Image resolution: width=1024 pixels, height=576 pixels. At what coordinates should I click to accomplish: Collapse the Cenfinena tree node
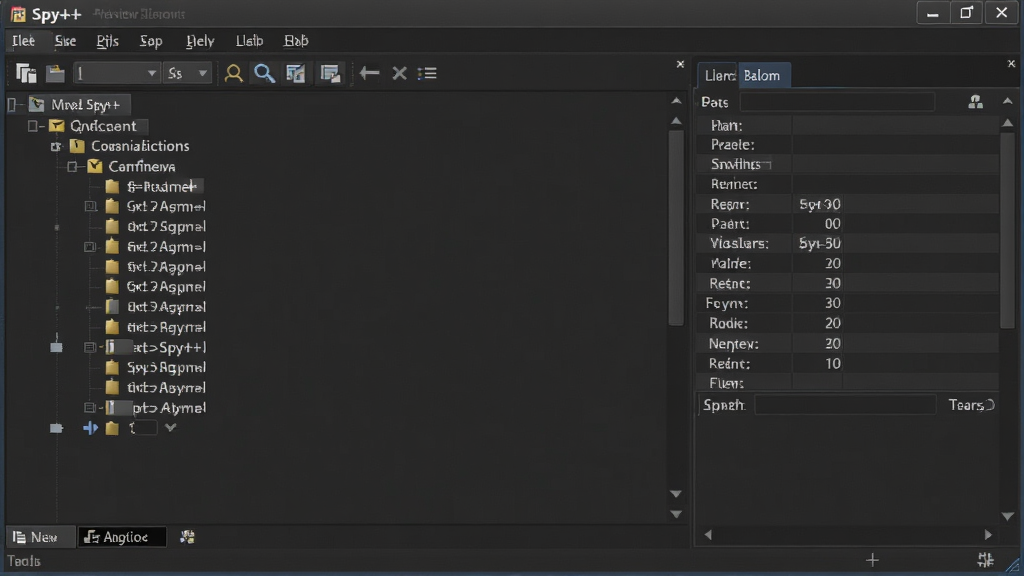coord(72,167)
